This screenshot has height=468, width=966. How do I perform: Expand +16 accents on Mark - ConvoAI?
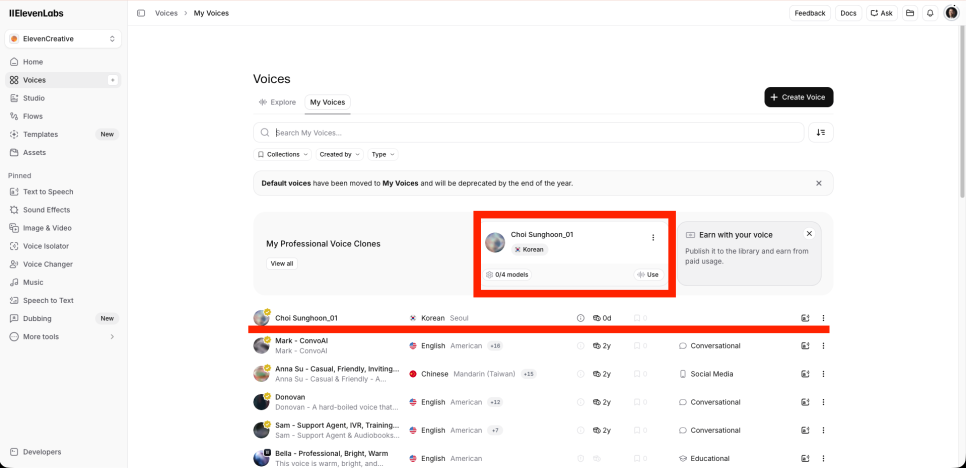point(495,346)
